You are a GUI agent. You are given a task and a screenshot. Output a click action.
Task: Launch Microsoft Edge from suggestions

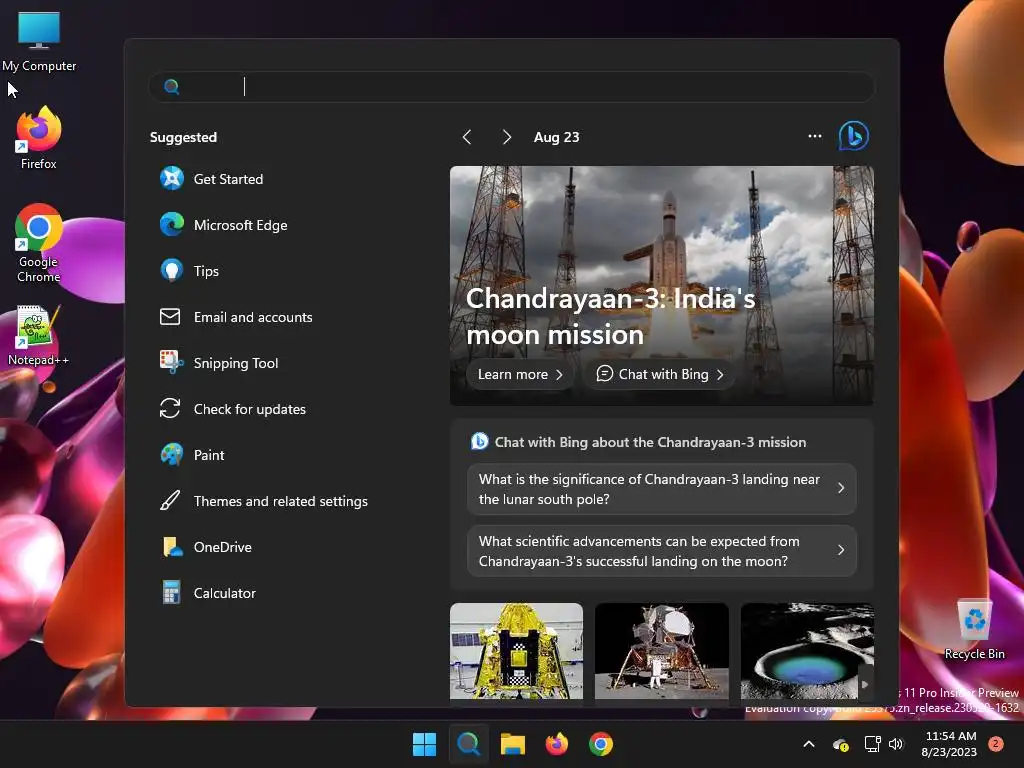coord(223,225)
